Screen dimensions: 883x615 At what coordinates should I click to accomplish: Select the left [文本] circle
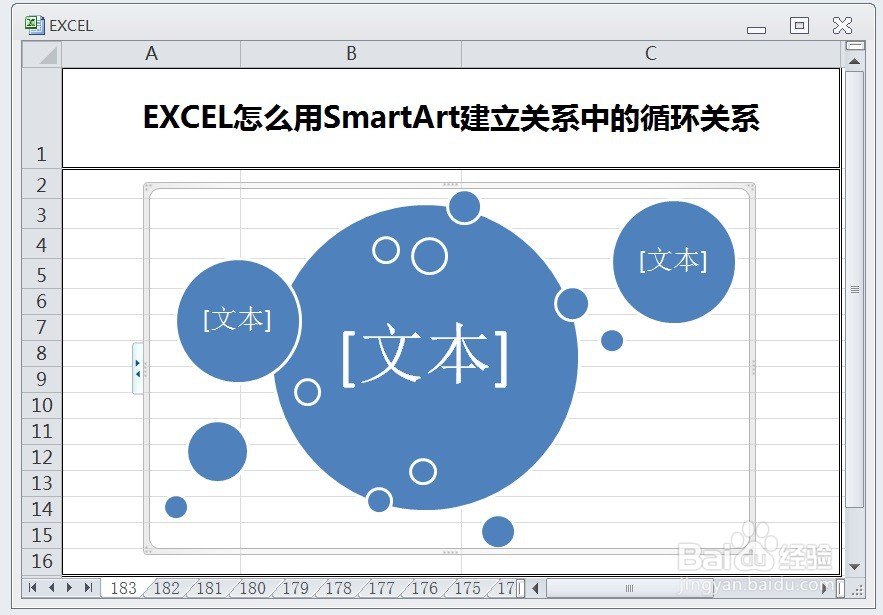238,320
